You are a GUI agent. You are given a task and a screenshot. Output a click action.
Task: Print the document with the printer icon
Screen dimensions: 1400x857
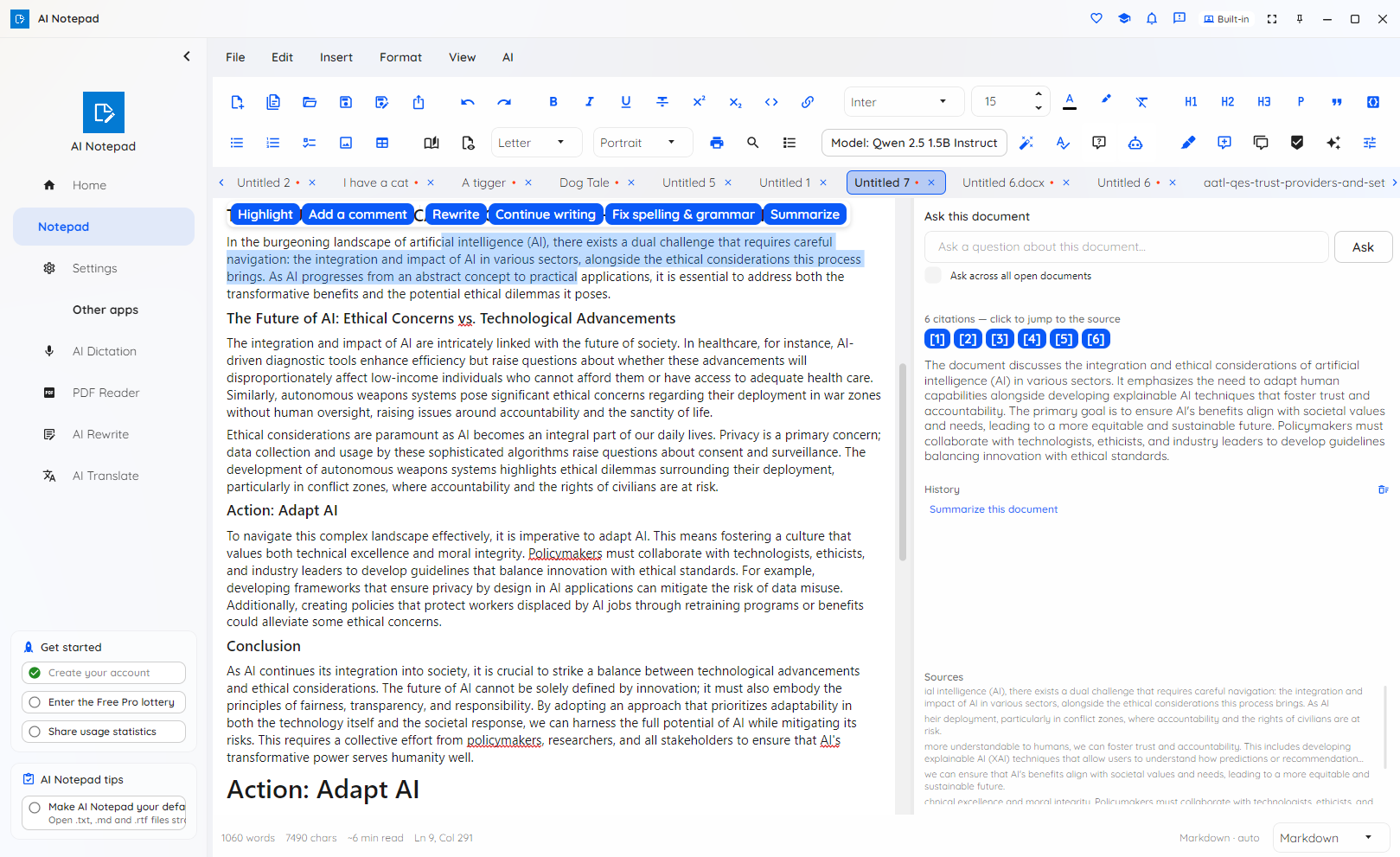(717, 143)
